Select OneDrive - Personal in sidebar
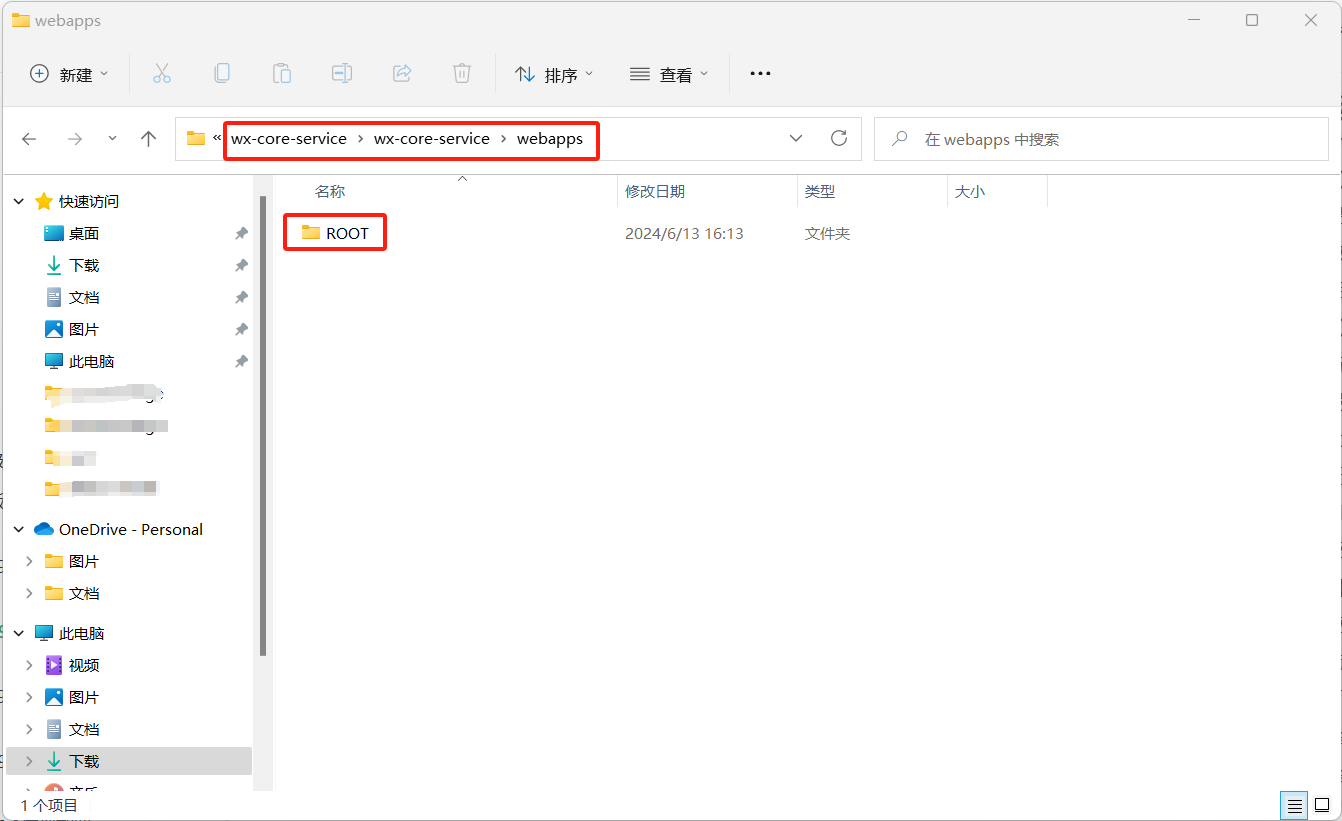The width and height of the screenshot is (1342, 821). coord(129,529)
